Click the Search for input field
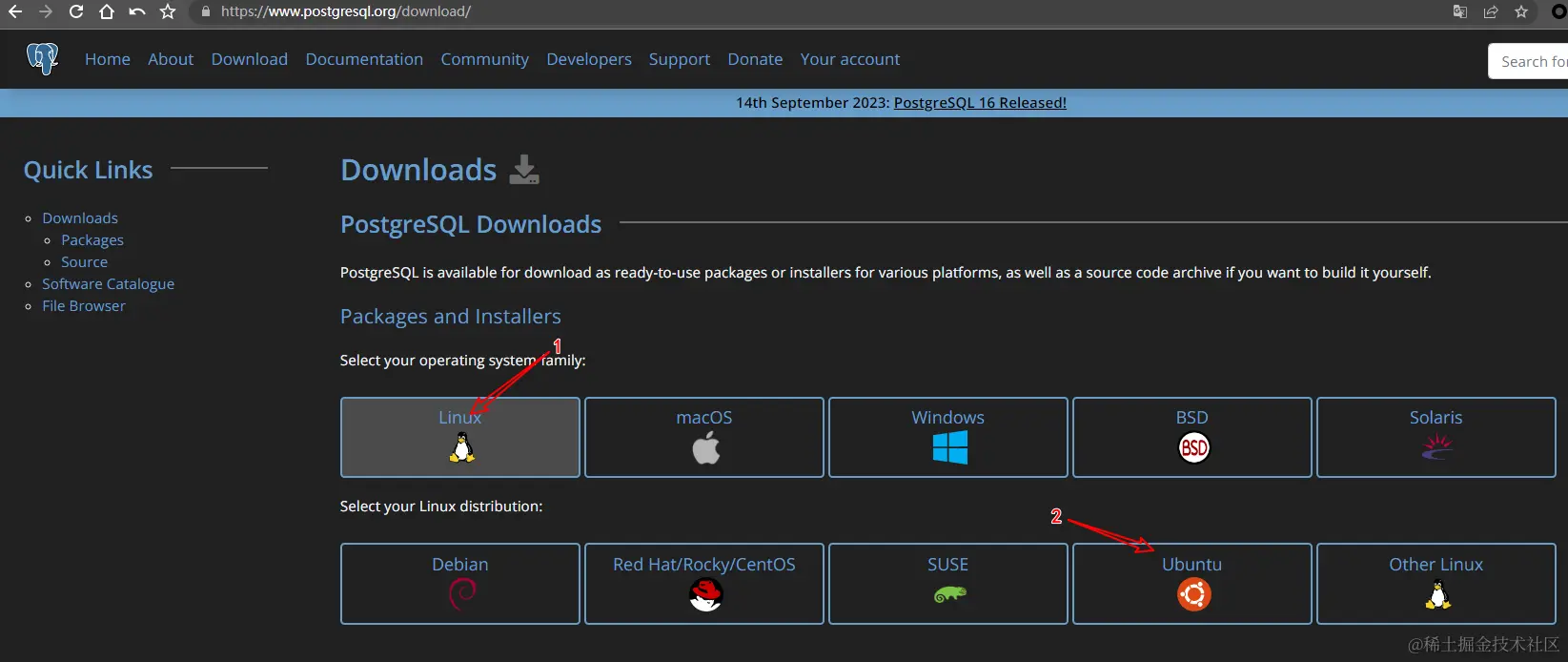Screen dimensions: 1568x662 tap(1528, 62)
